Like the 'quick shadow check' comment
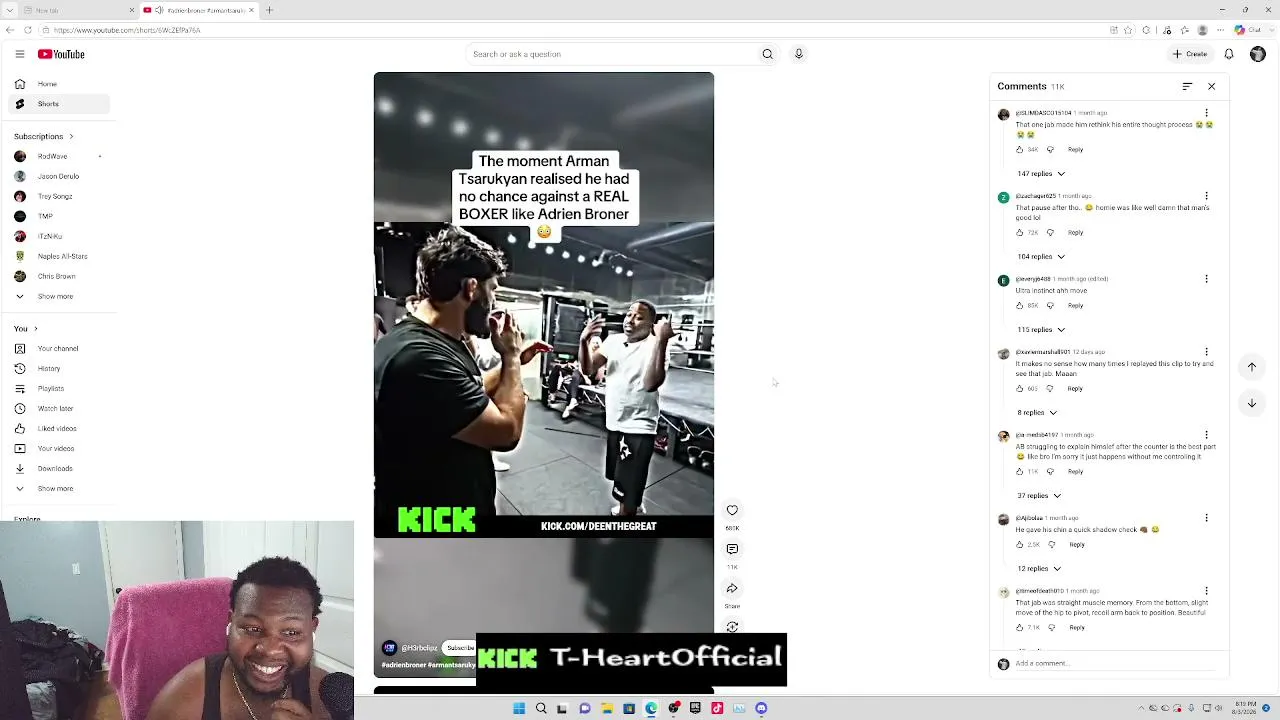Image resolution: width=1280 pixels, height=720 pixels. [1020, 545]
